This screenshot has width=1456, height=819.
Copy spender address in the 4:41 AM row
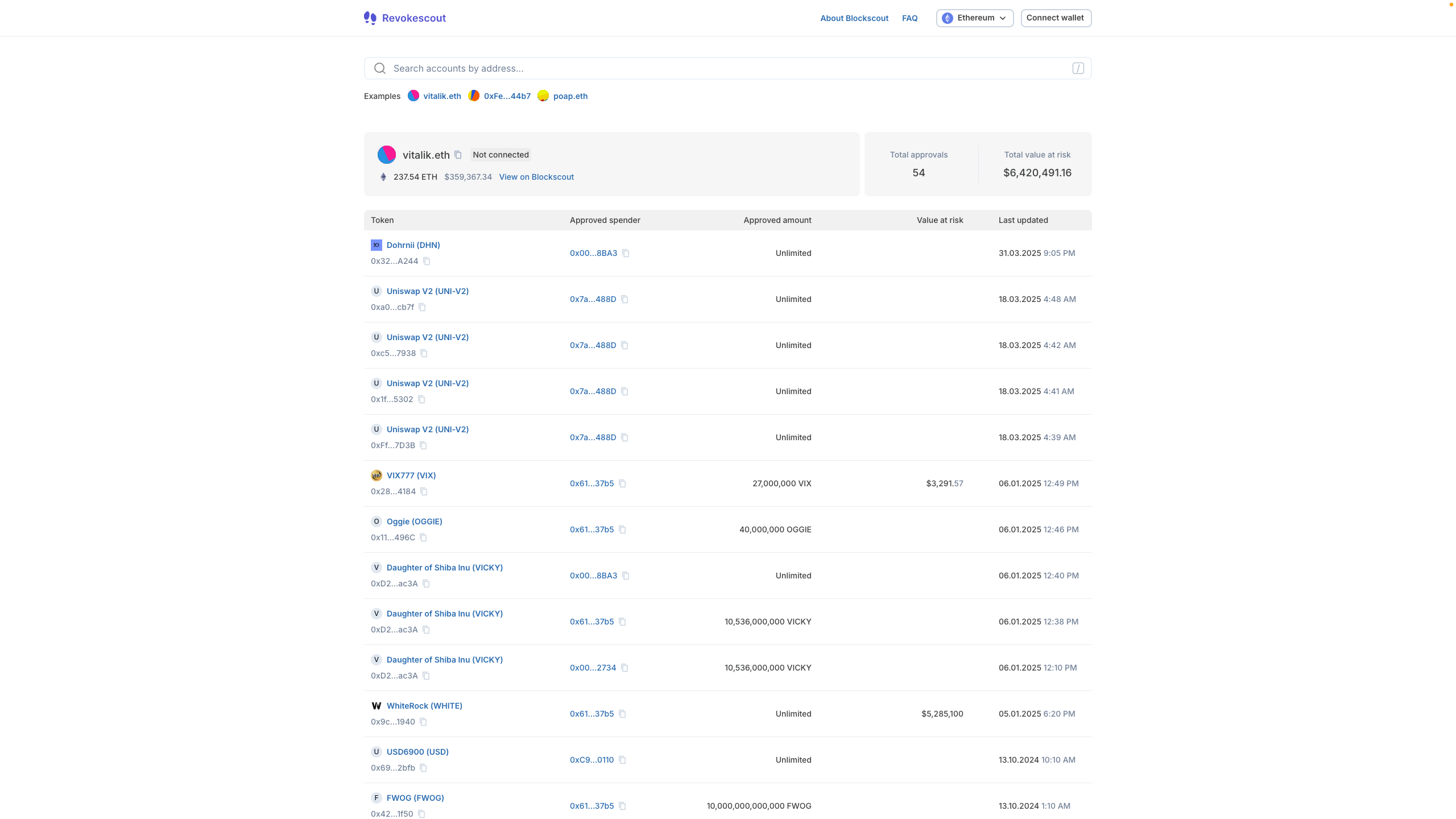click(x=624, y=391)
